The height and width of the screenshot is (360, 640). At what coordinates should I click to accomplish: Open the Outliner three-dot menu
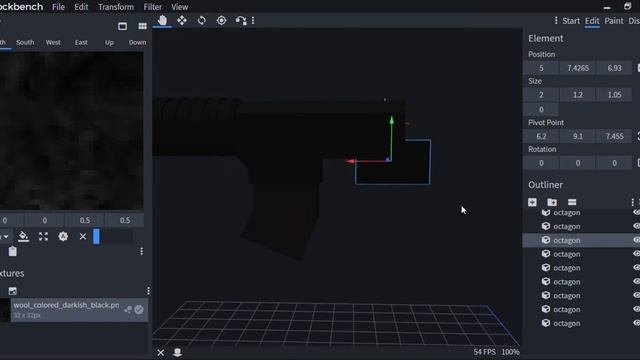pyautogui.click(x=633, y=202)
